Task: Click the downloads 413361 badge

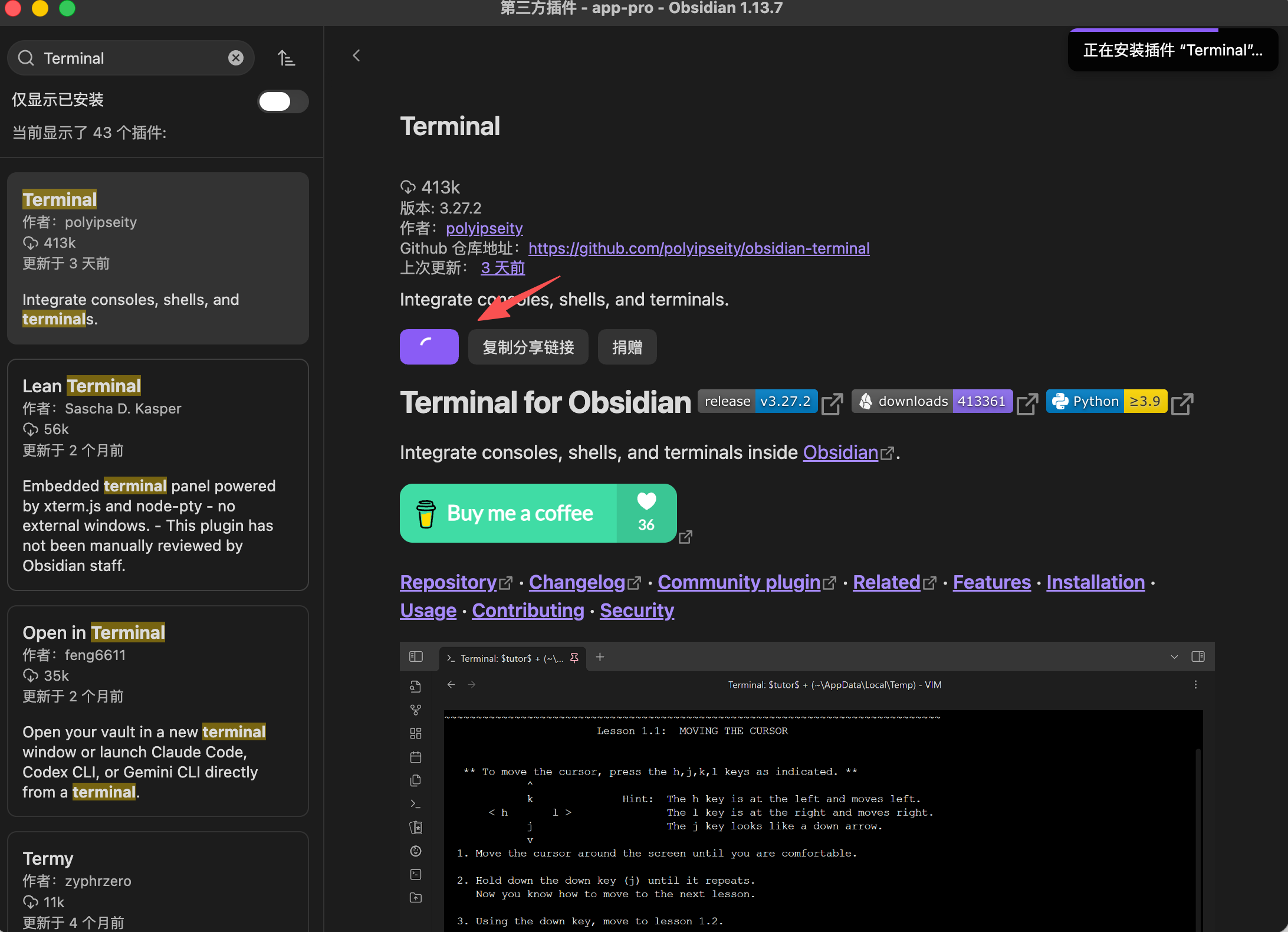Action: coord(932,401)
